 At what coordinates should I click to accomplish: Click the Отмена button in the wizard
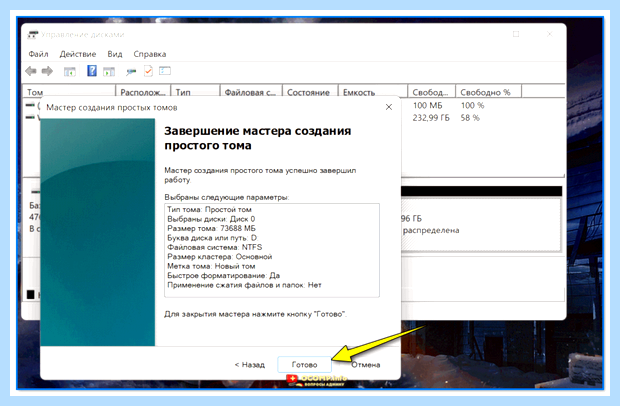point(366,364)
